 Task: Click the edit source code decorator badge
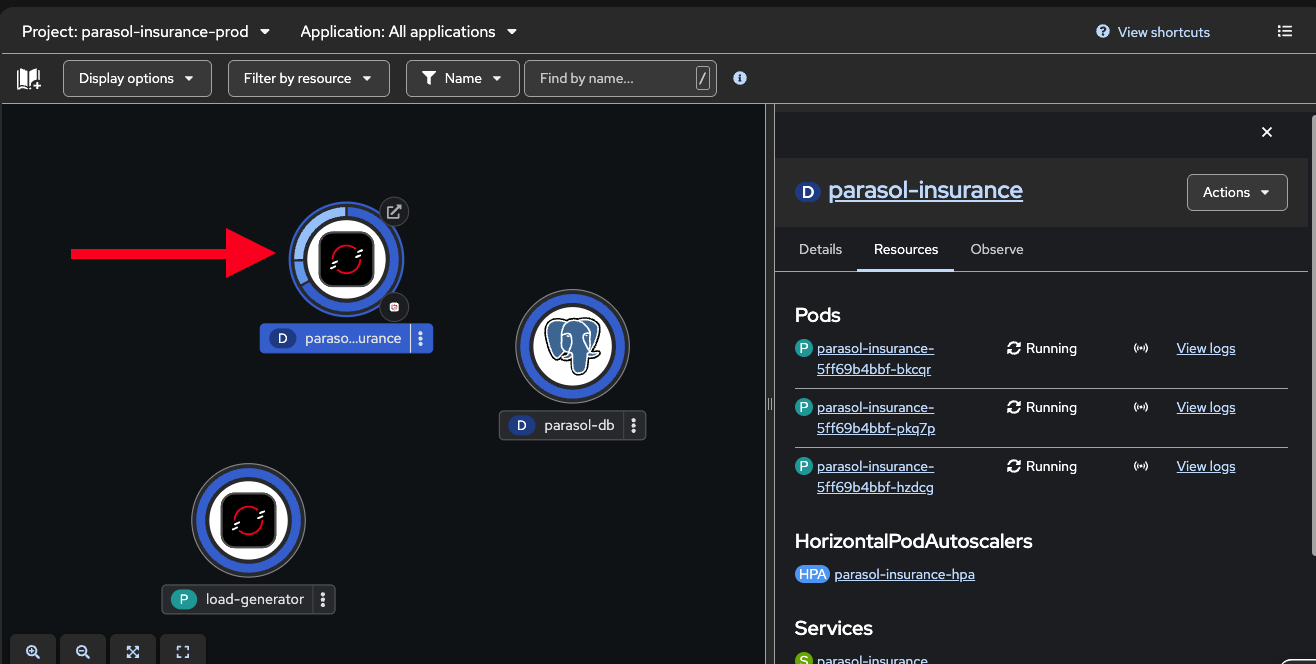(x=395, y=307)
